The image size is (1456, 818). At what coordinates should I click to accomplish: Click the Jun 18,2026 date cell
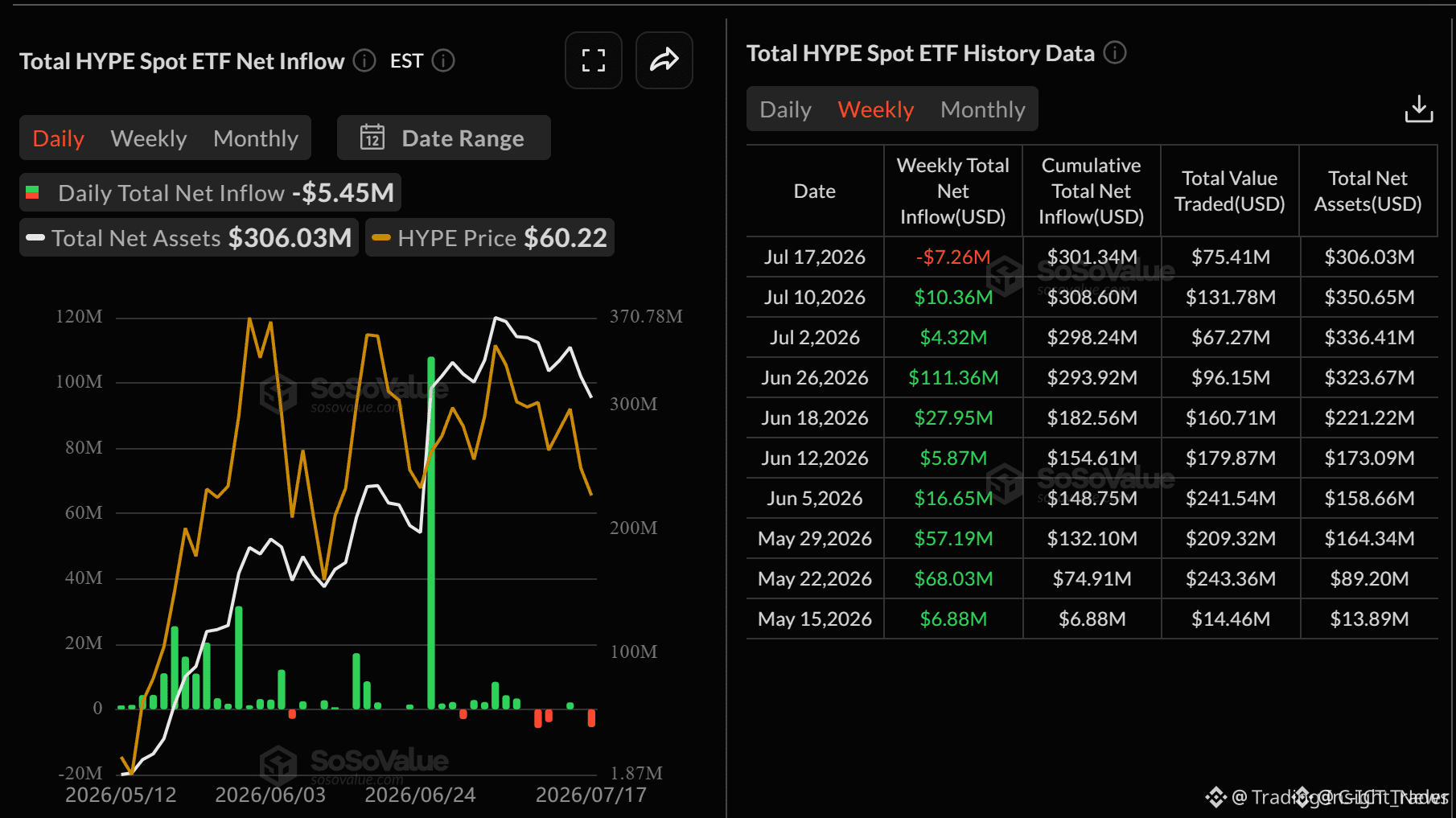click(815, 418)
